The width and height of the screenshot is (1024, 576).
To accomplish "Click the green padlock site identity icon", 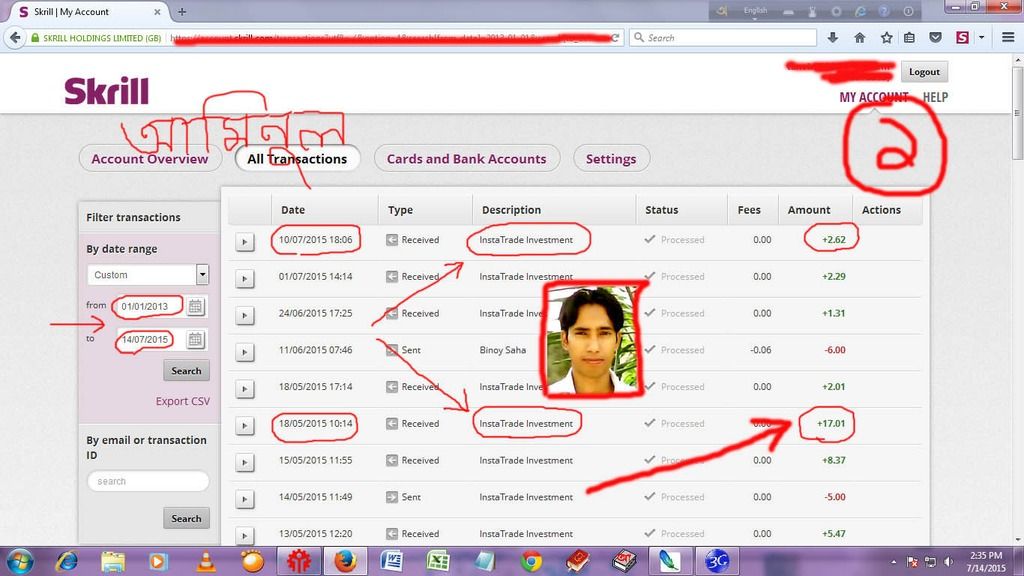I will (x=35, y=38).
